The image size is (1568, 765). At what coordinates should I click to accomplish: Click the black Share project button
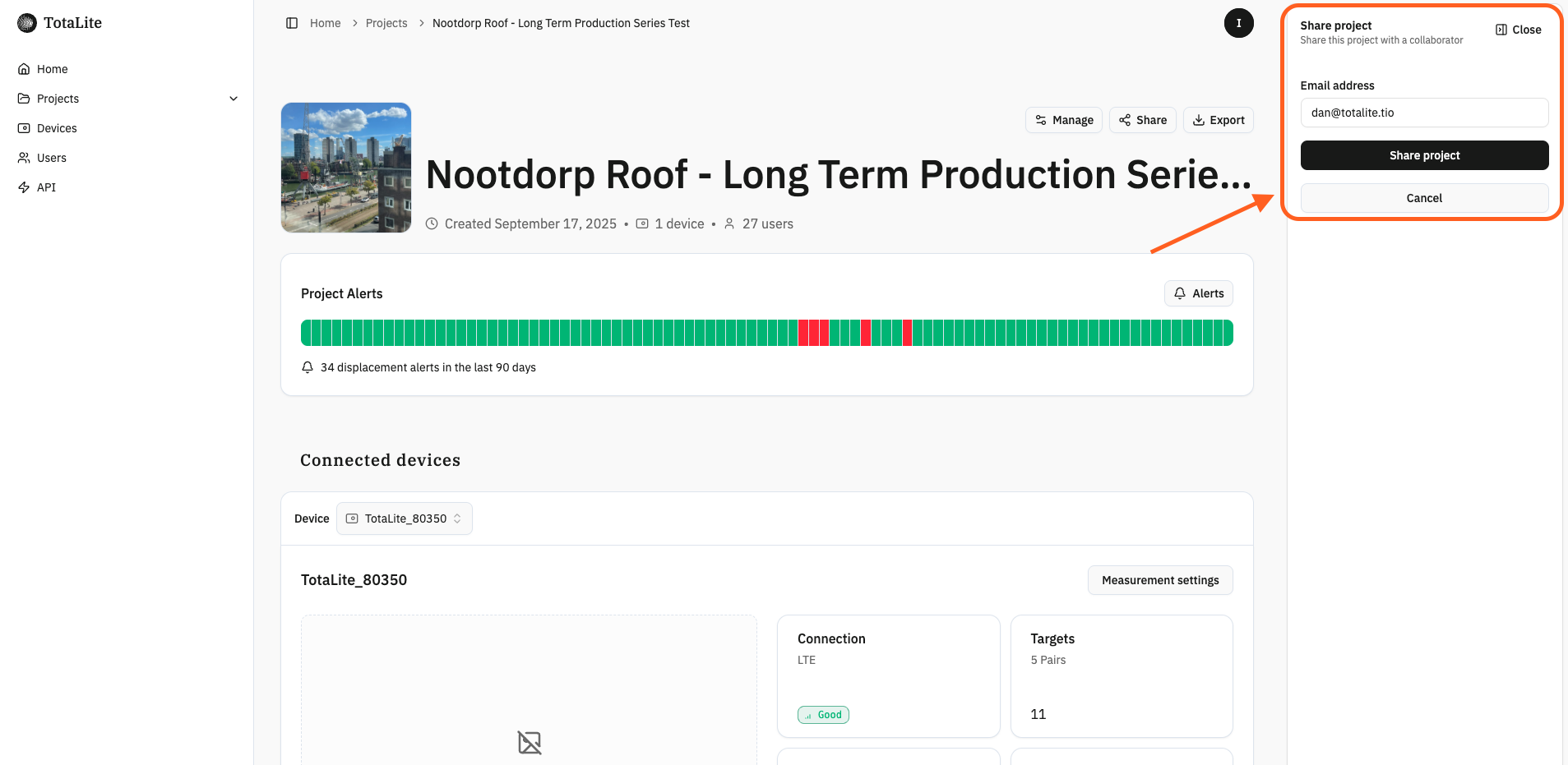[1424, 155]
